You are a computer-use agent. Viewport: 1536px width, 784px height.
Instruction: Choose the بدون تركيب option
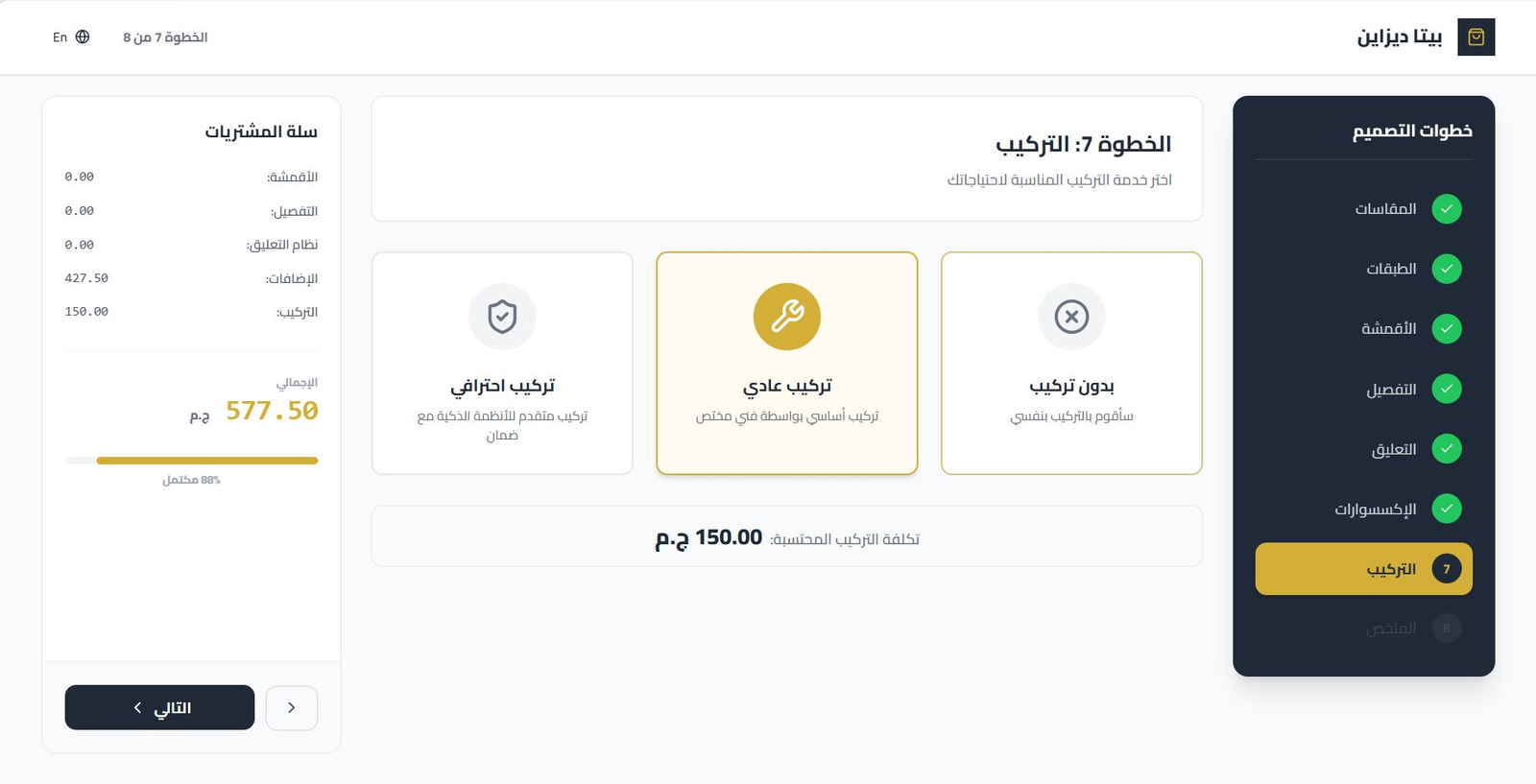click(1071, 364)
